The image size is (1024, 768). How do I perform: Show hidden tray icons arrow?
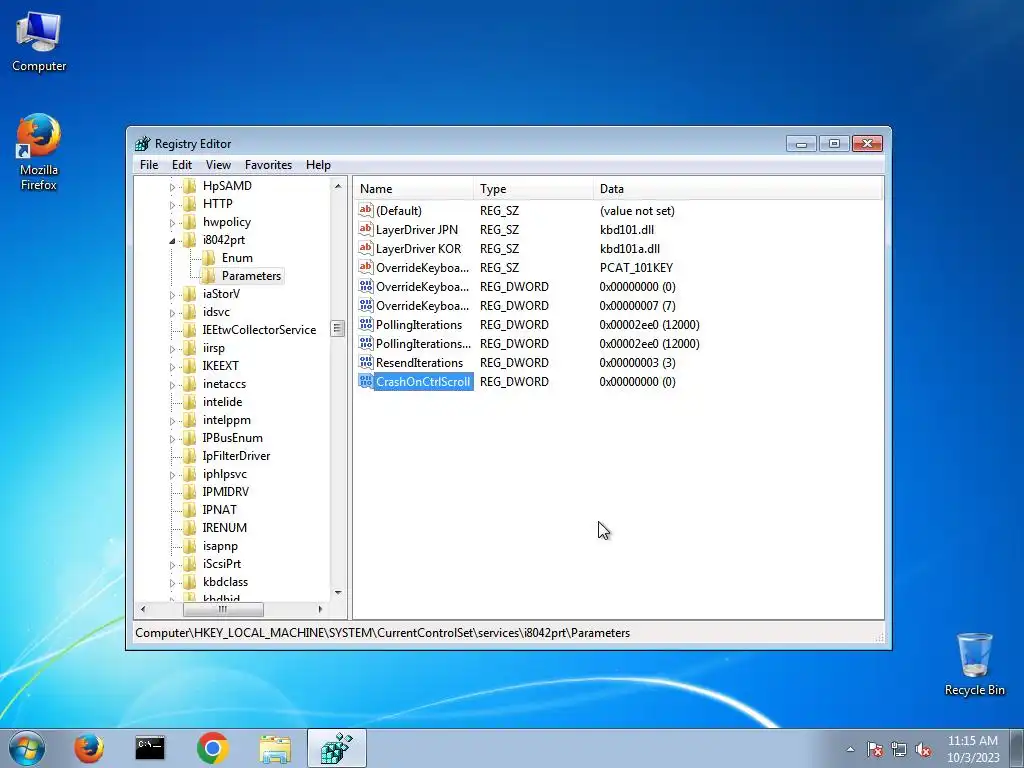coord(850,750)
